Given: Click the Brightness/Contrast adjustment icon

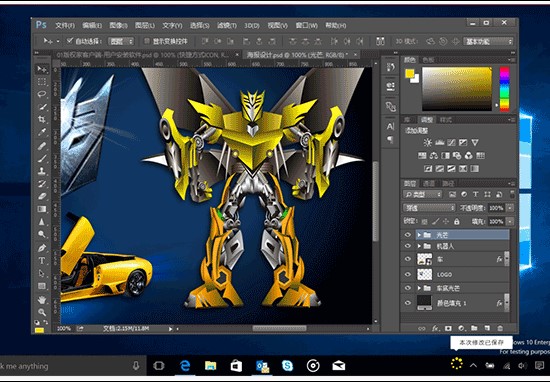Looking at the screenshot, I should 427,142.
